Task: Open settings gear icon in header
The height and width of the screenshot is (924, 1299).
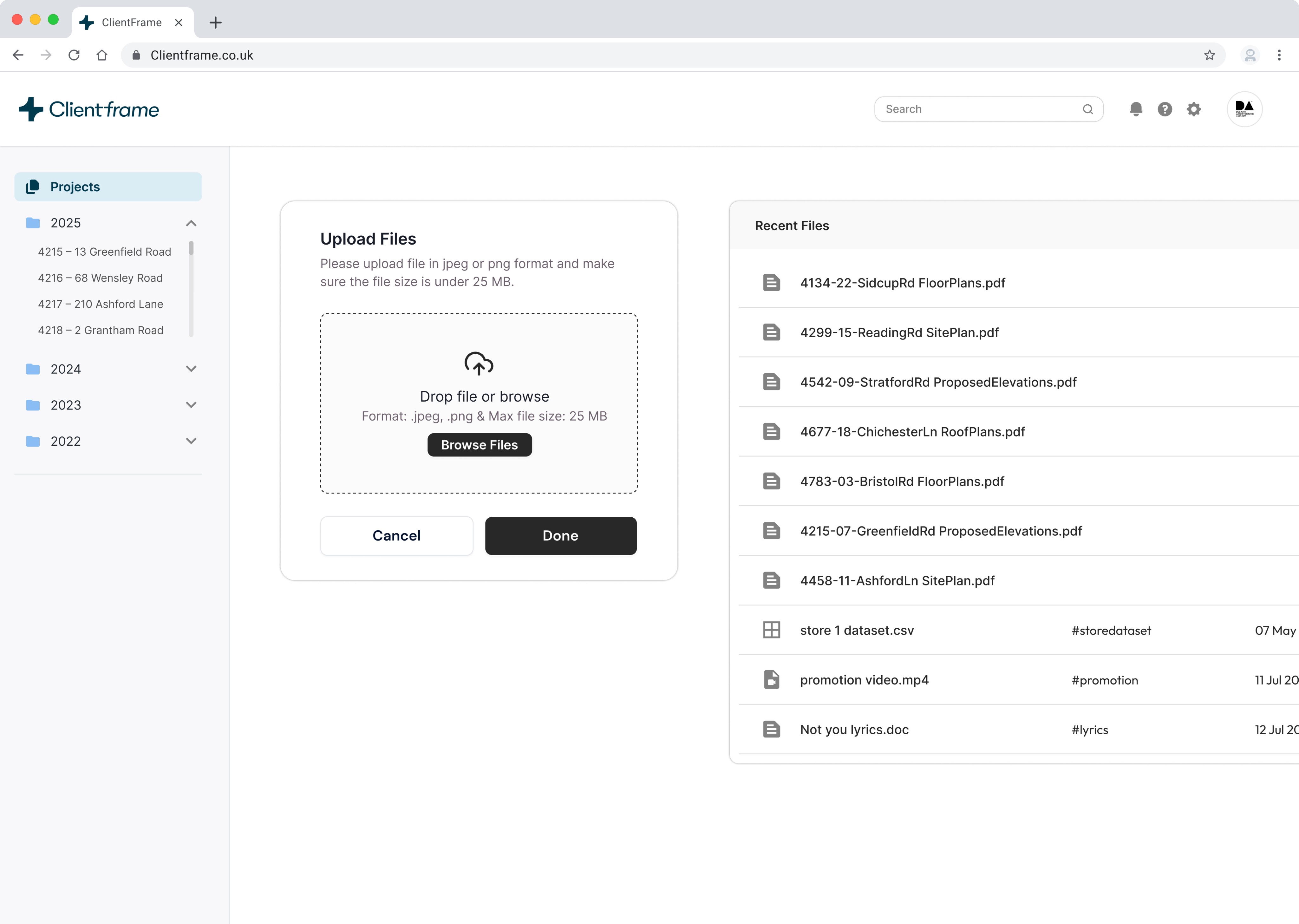Action: 1194,109
